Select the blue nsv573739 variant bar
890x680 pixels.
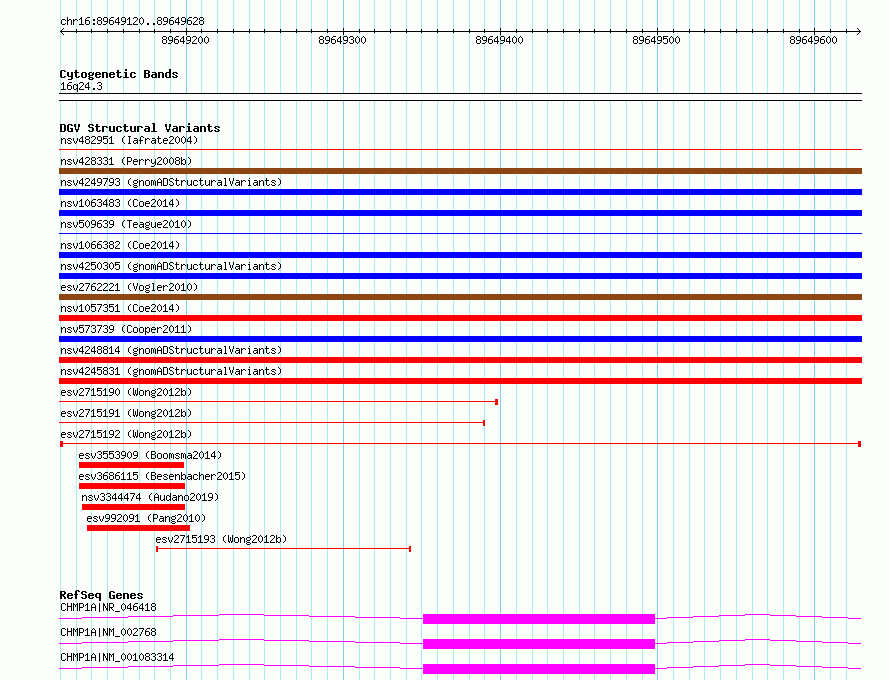(460, 339)
